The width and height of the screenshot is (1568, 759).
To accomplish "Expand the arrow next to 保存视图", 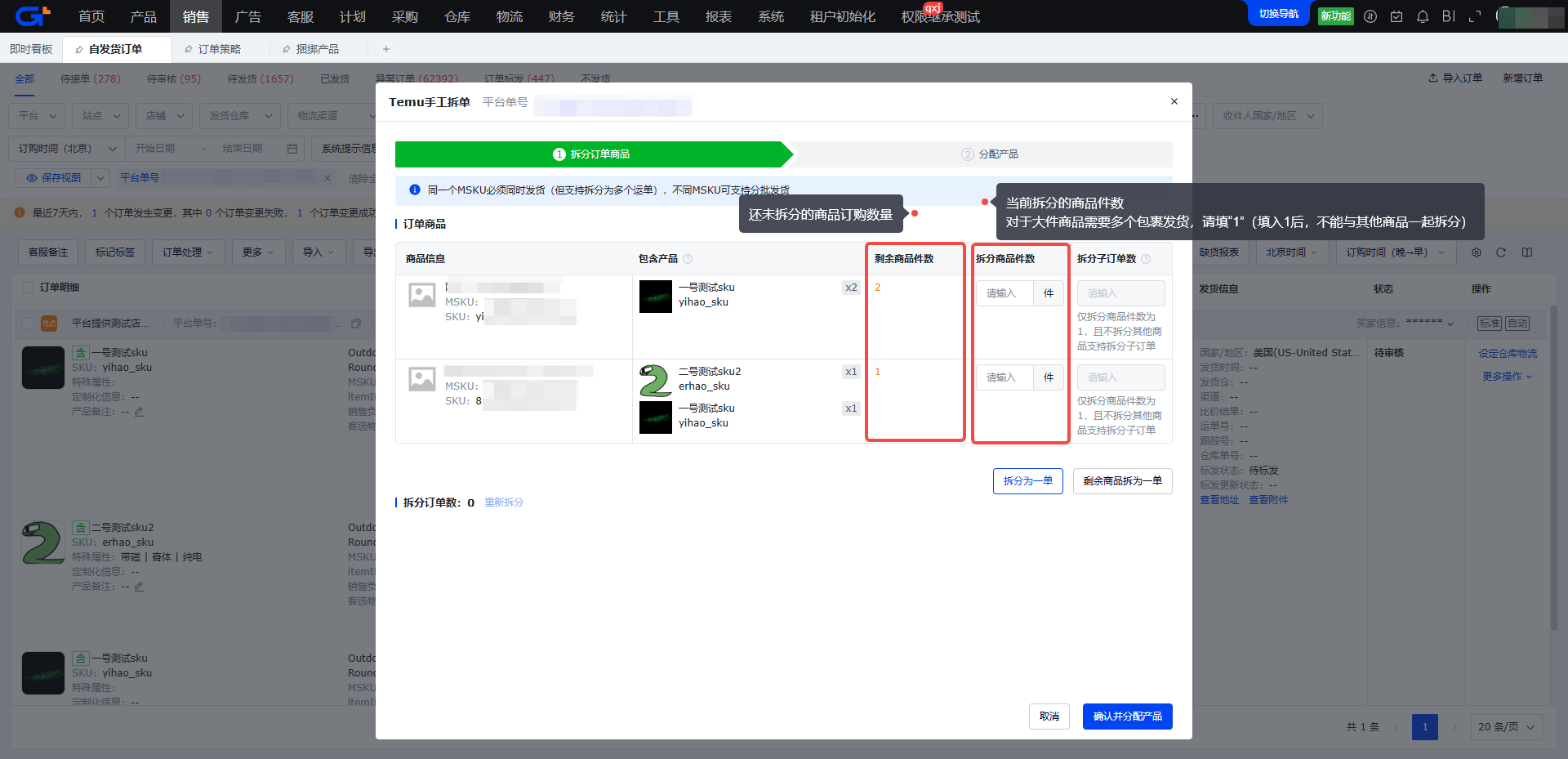I will pos(100,177).
